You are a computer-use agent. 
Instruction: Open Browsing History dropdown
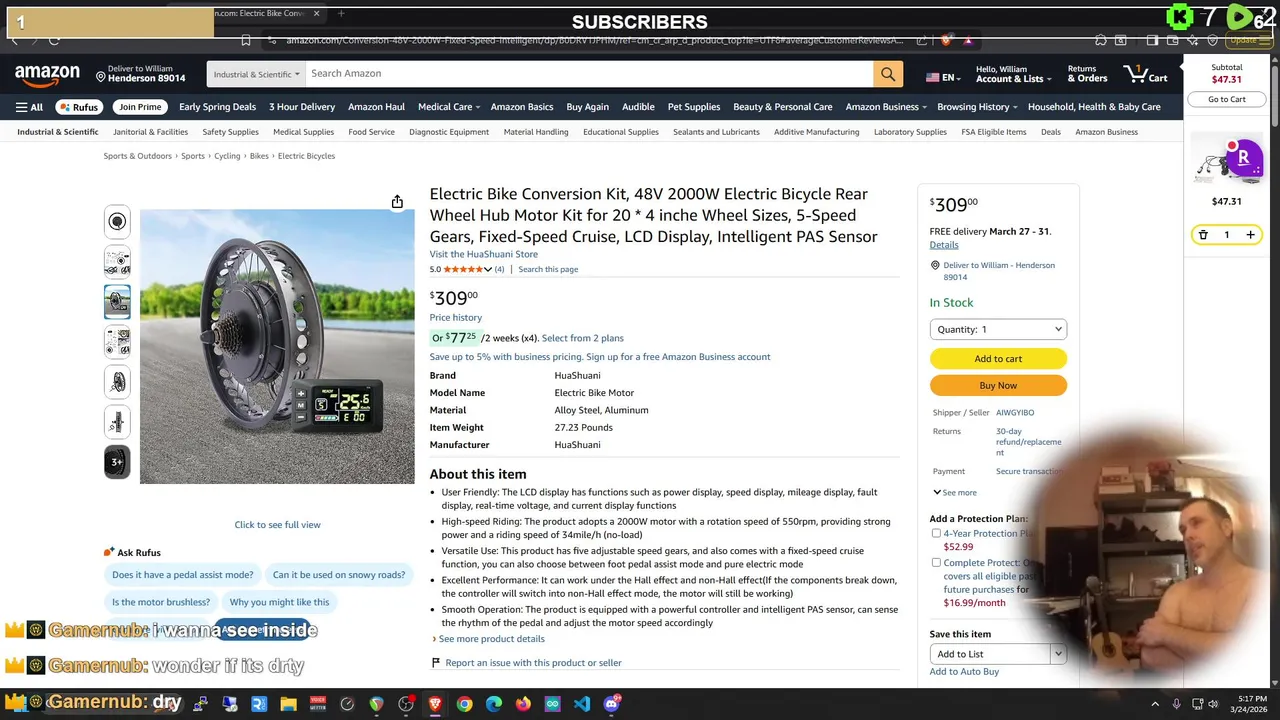pos(977,107)
